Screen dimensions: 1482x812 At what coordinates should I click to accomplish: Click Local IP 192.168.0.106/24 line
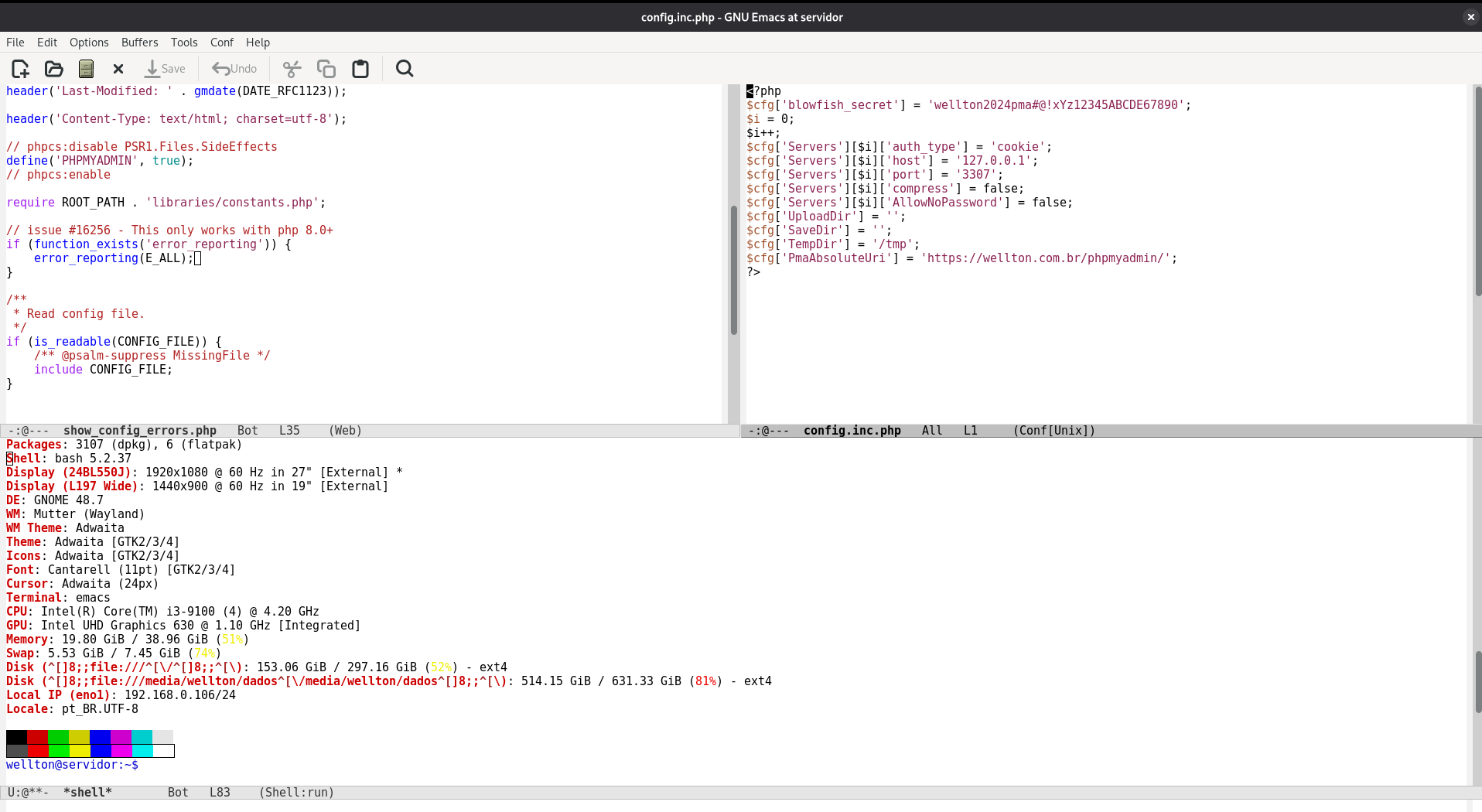(121, 695)
